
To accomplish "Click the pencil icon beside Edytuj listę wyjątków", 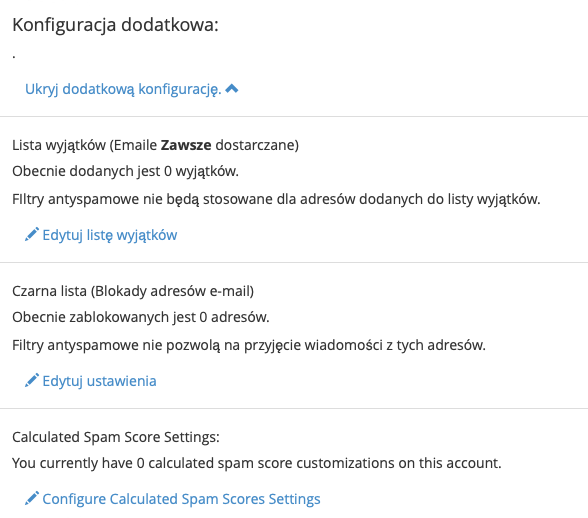I will click(32, 234).
